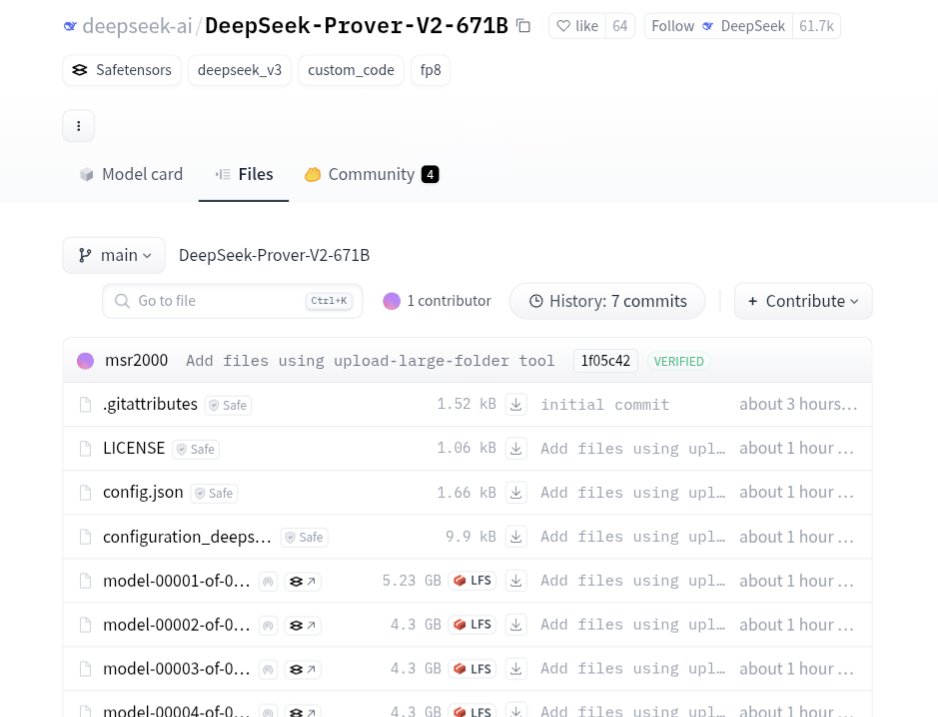Click the LFS badge for model-00001
Screen dimensions: 938x717
point(473,581)
